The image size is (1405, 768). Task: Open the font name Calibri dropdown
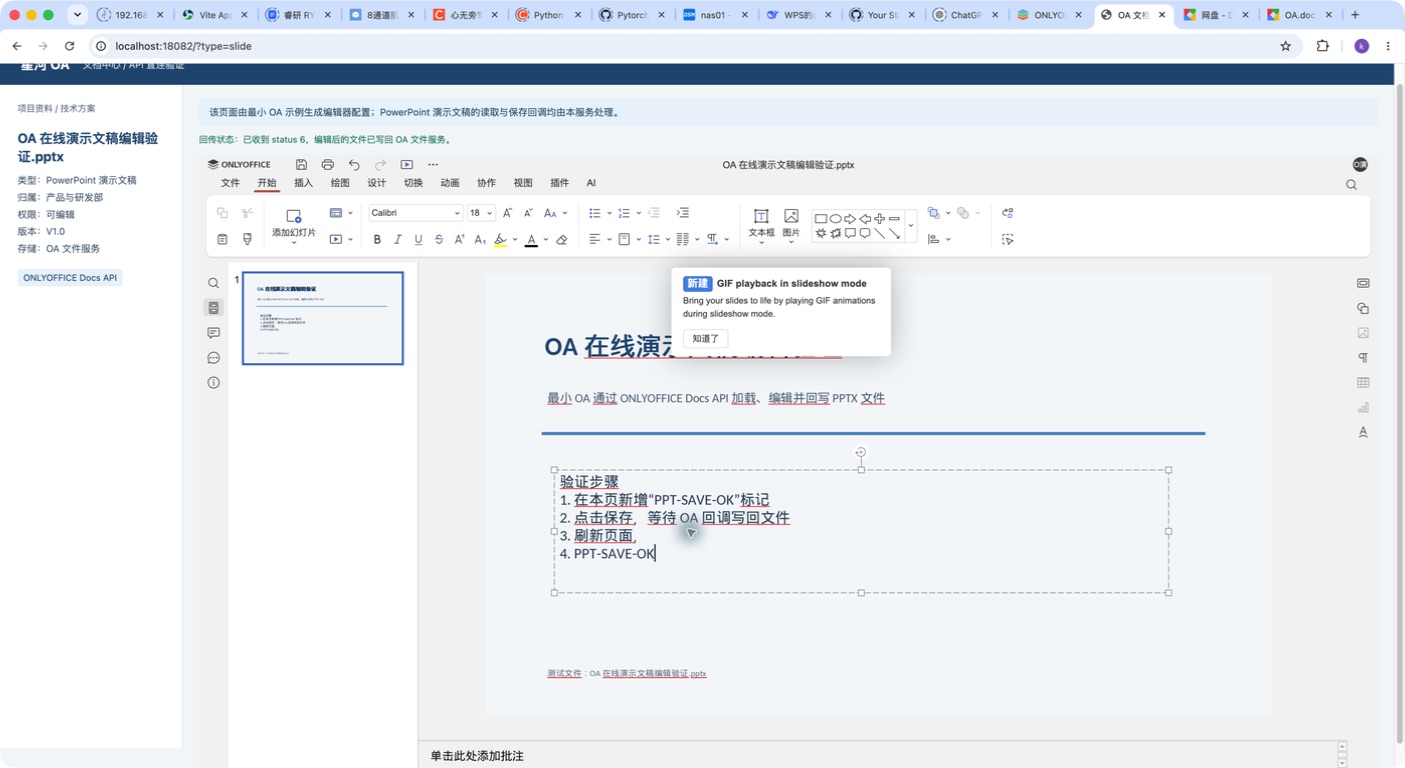pyautogui.click(x=457, y=213)
